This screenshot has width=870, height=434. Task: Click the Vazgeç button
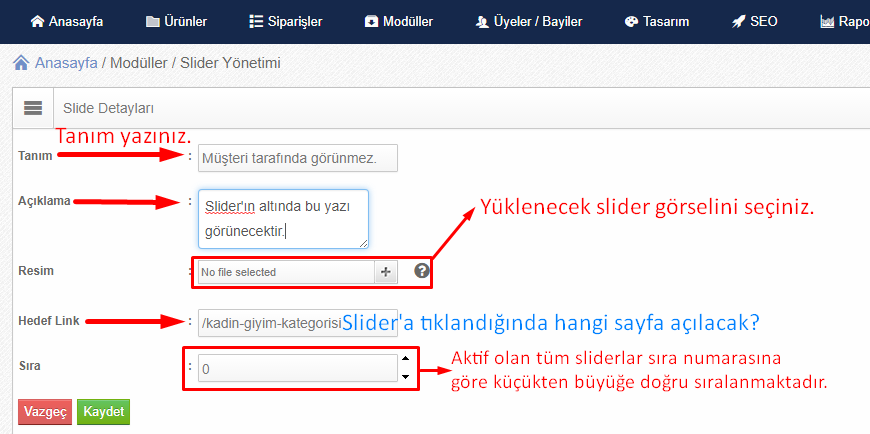click(45, 412)
